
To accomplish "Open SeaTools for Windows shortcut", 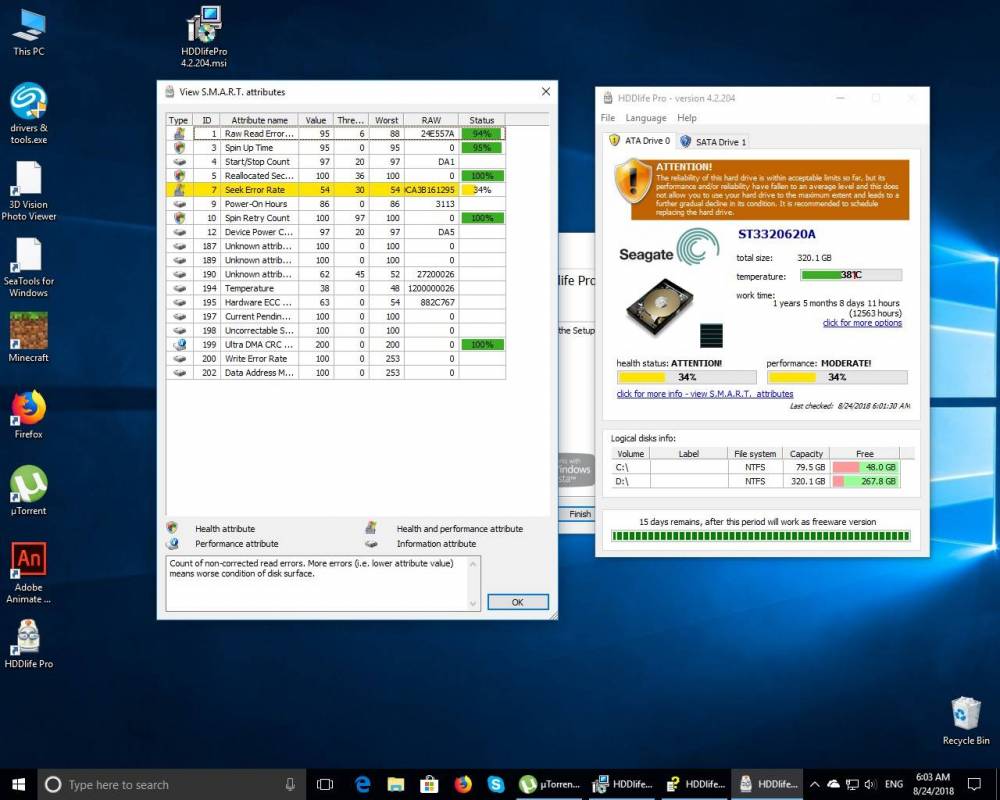I will pyautogui.click(x=29, y=267).
